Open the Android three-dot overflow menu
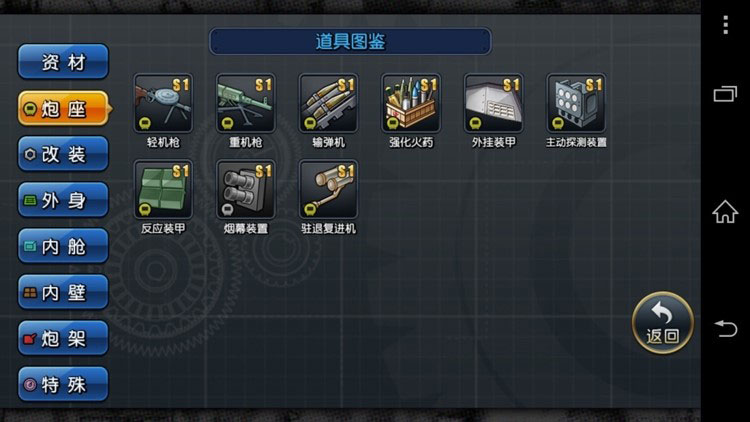The image size is (750, 422). click(726, 25)
